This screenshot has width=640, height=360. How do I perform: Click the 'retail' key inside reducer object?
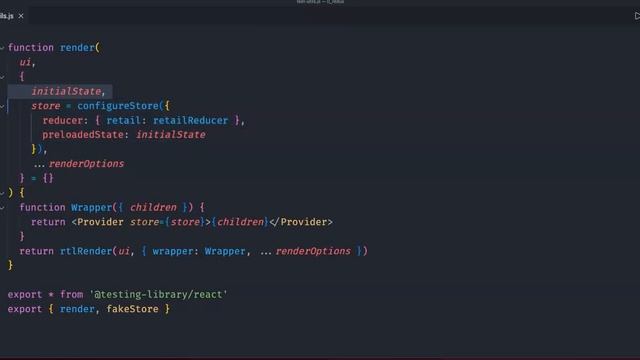click(124, 120)
